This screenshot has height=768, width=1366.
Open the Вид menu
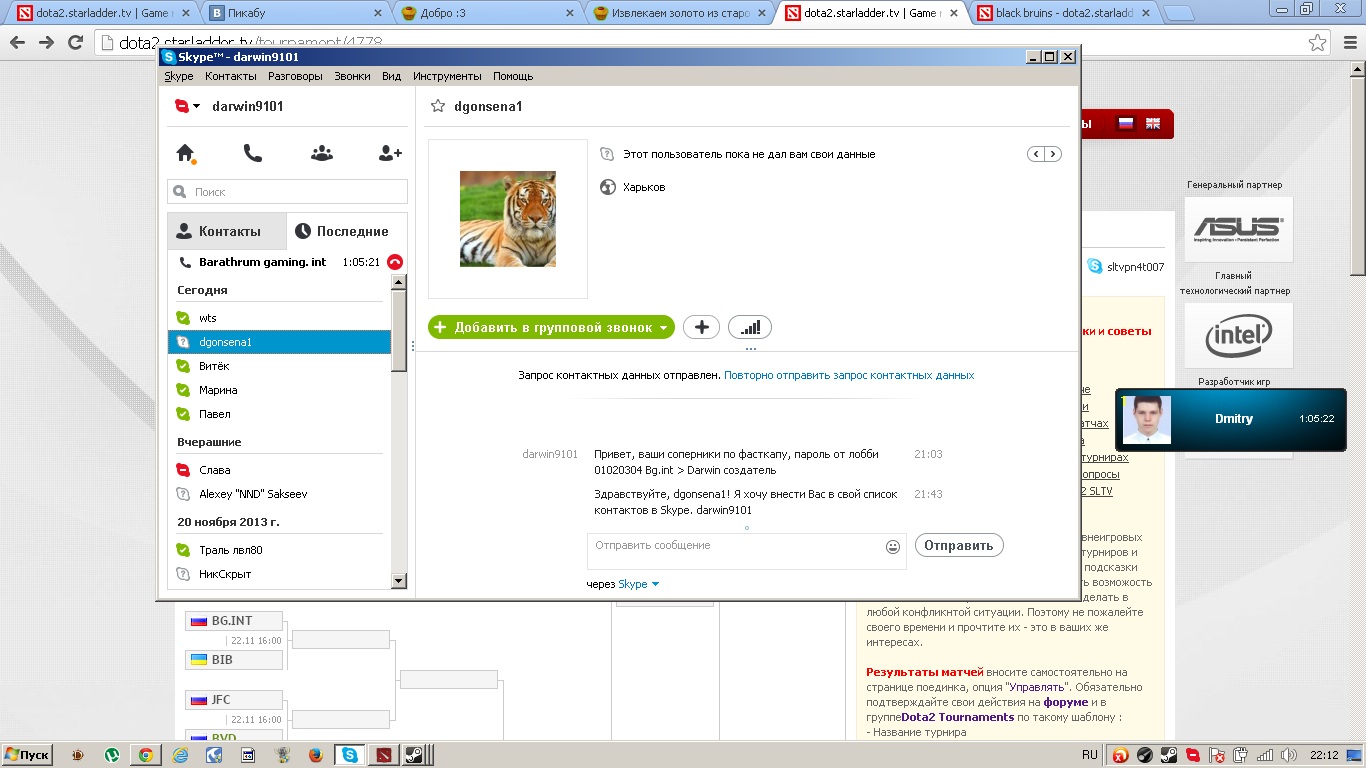point(391,76)
